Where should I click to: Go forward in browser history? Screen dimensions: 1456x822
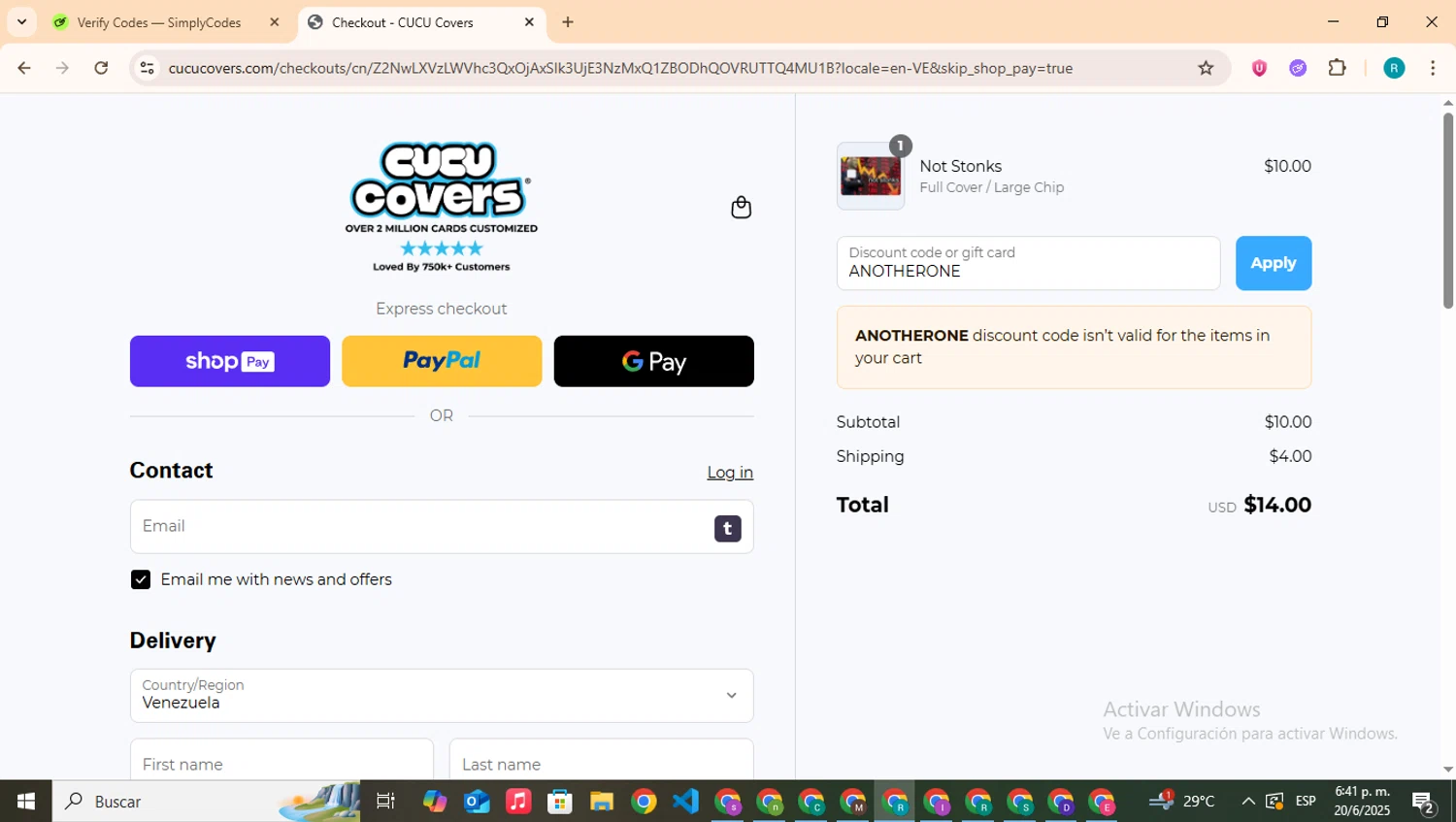pos(63,68)
